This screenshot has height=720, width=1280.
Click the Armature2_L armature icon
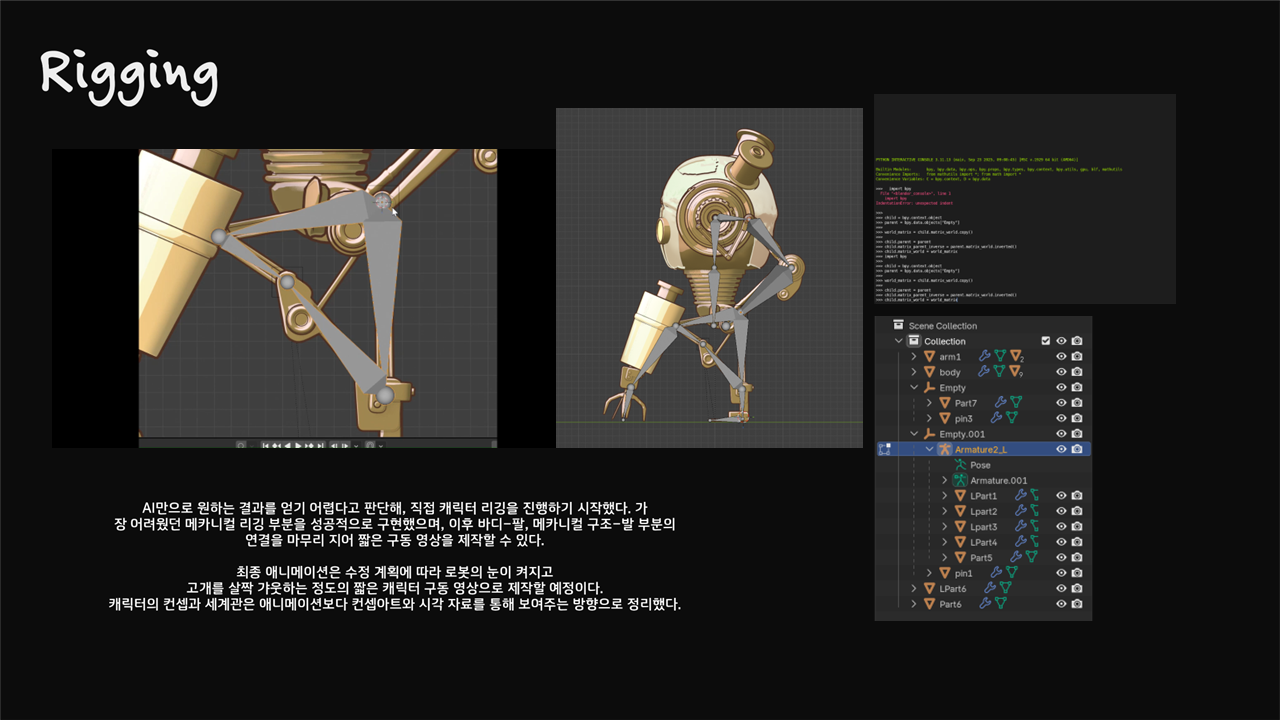(945, 449)
